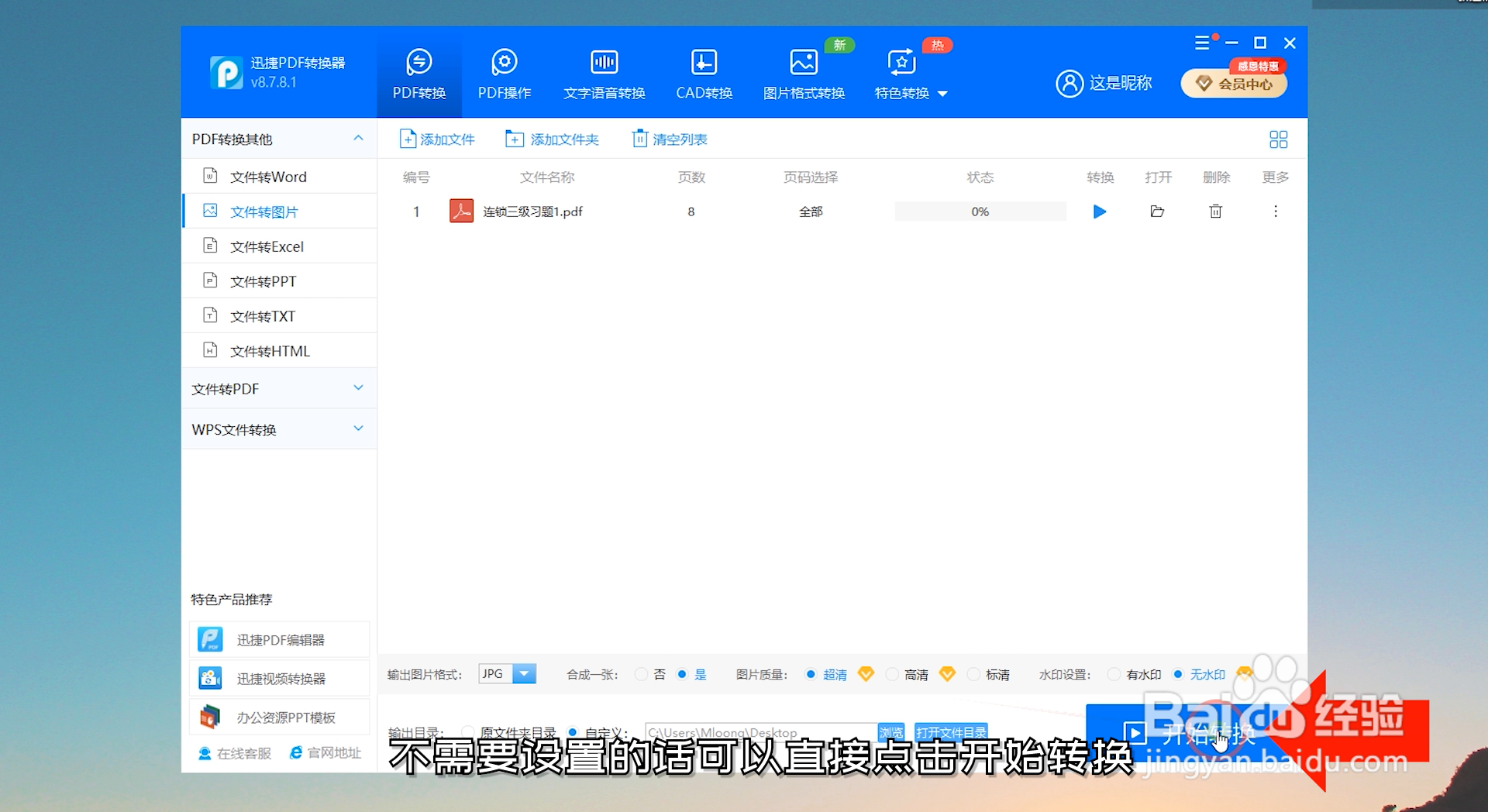Choose 标清 image quality

(974, 674)
